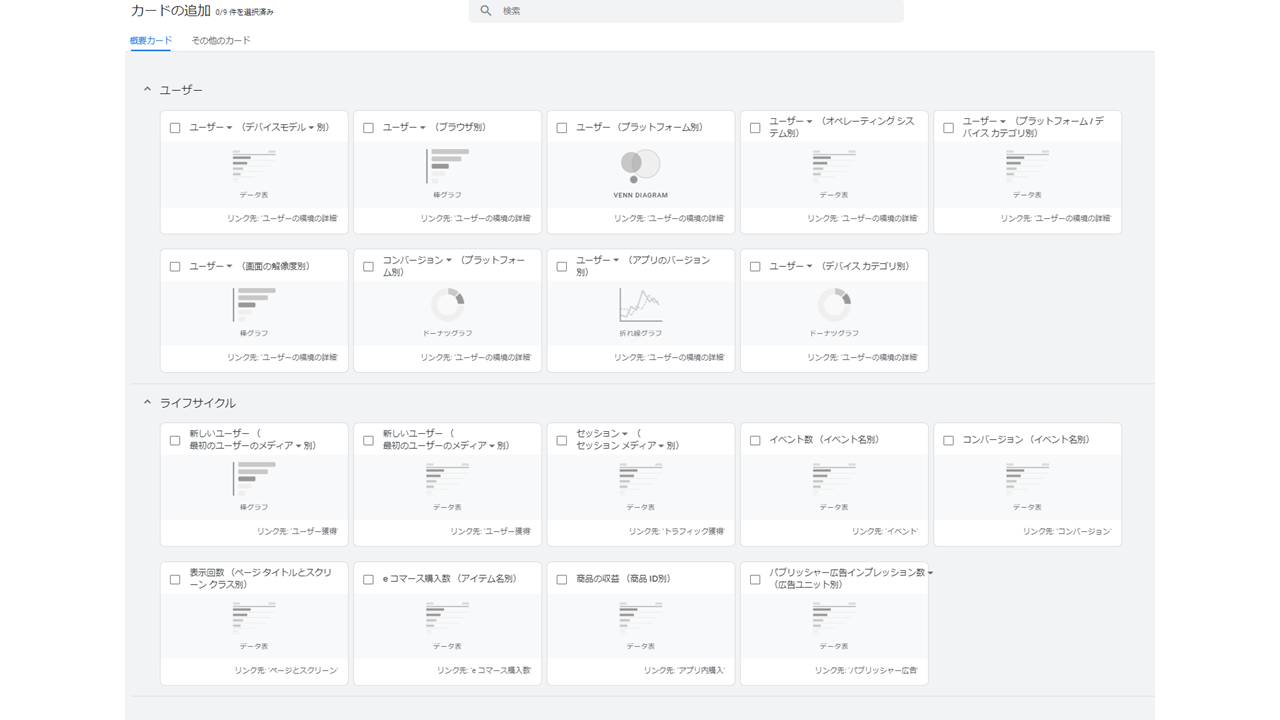The width and height of the screenshot is (1280, 720).
Task: Follow the リンク先 'コンバージョン' link
Action: pos(1066,532)
